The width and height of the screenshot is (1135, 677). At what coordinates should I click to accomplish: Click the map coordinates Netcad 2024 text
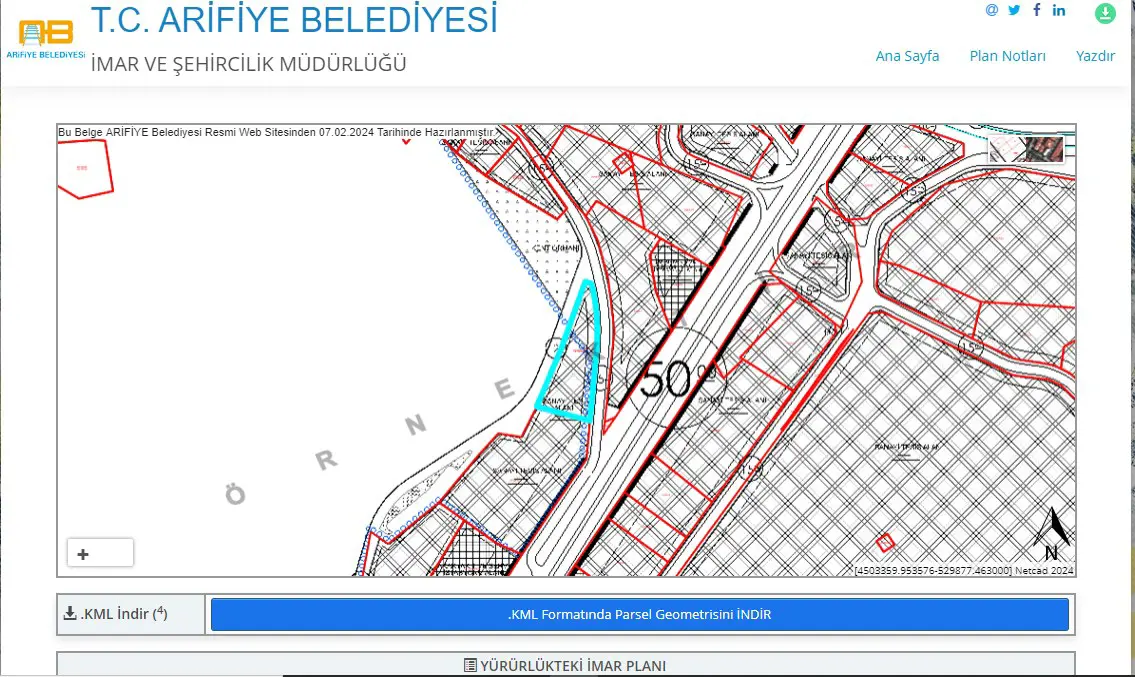point(964,571)
